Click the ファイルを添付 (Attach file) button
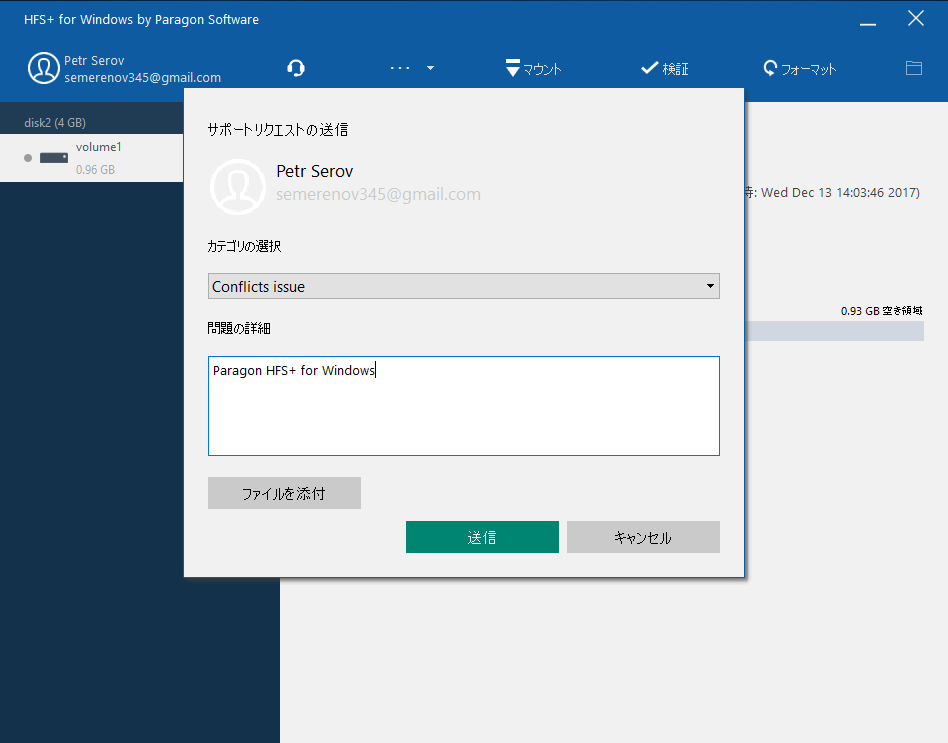Screen dimensions: 948x743 click(284, 493)
